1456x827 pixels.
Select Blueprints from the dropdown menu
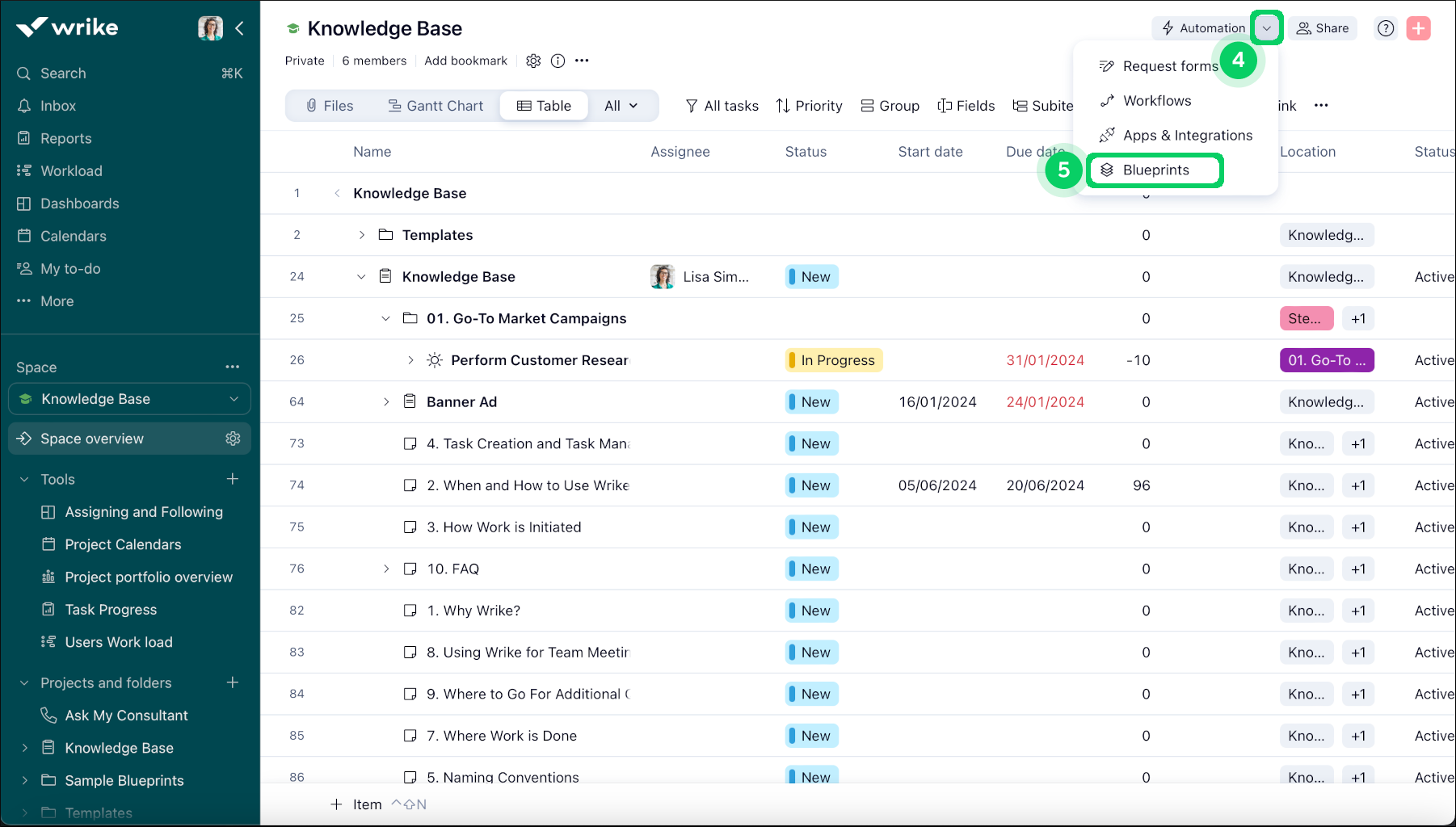(1155, 170)
